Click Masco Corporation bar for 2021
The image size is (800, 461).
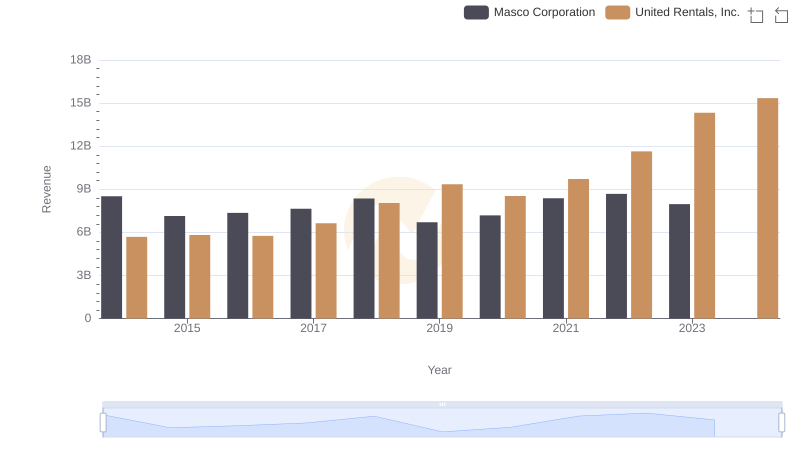pos(553,258)
